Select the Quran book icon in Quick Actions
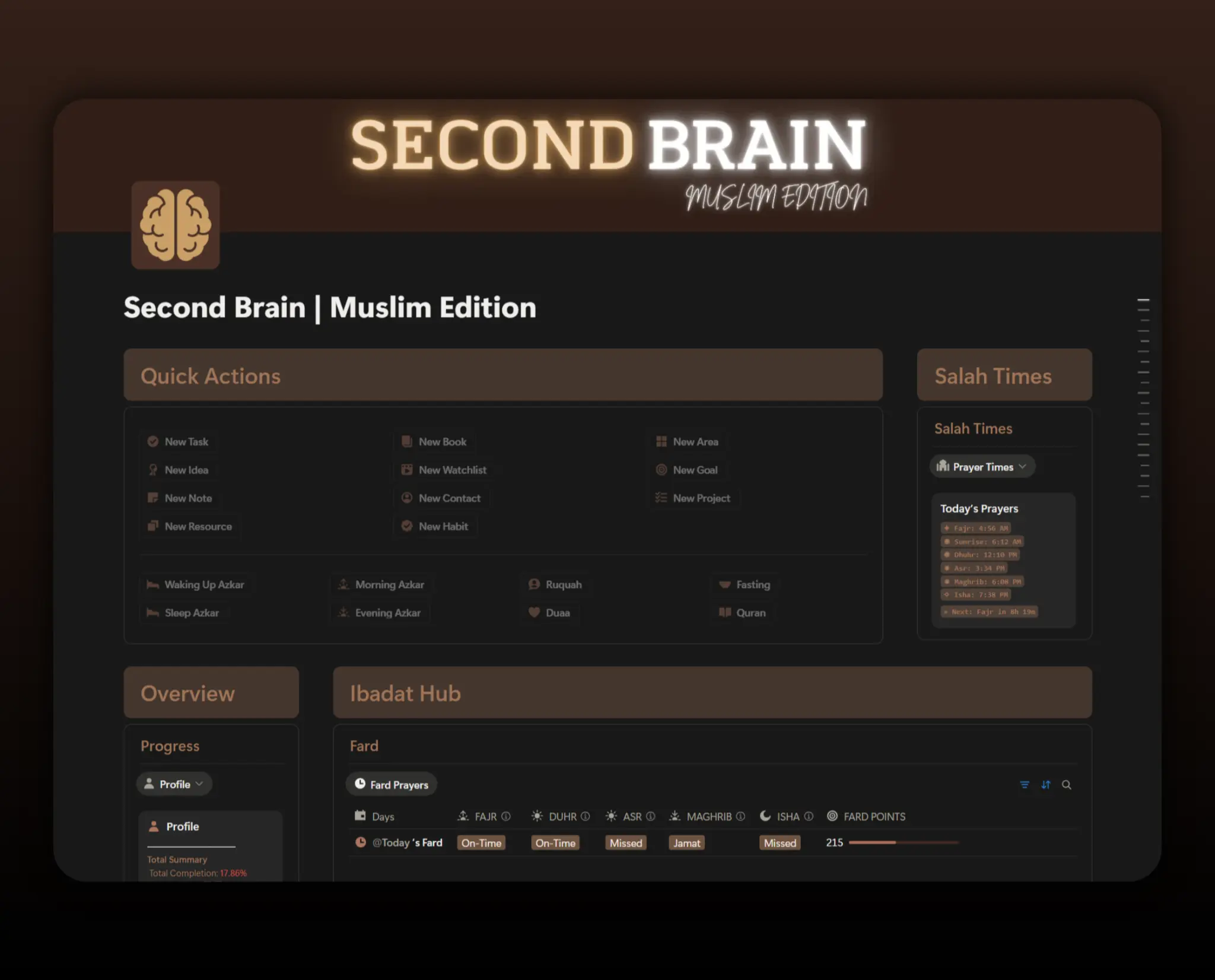Image resolution: width=1215 pixels, height=980 pixels. click(x=725, y=612)
